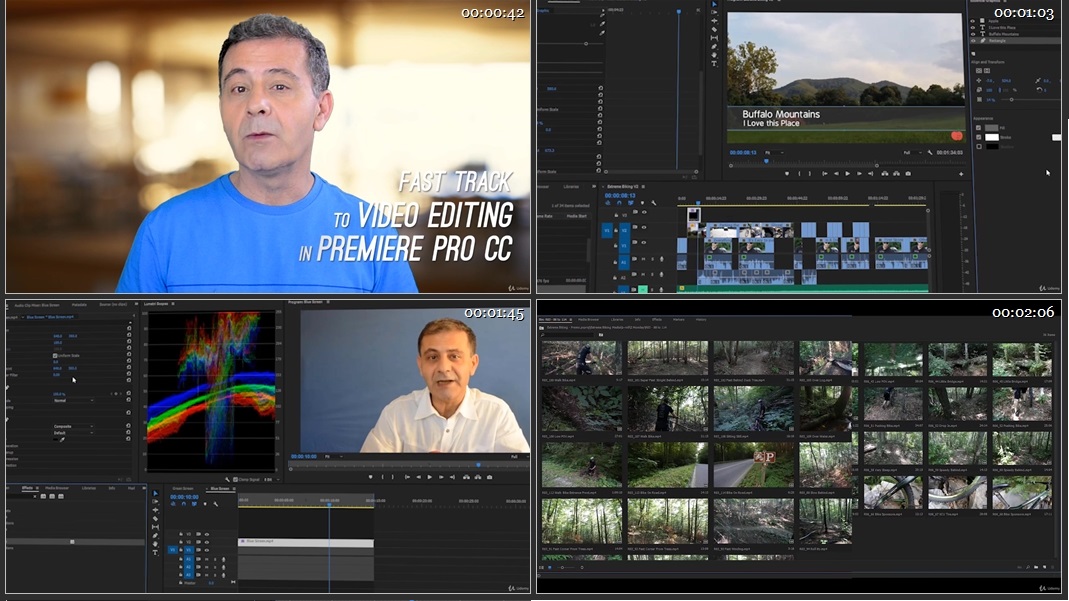Switch to list view in the bin footer

(542, 567)
